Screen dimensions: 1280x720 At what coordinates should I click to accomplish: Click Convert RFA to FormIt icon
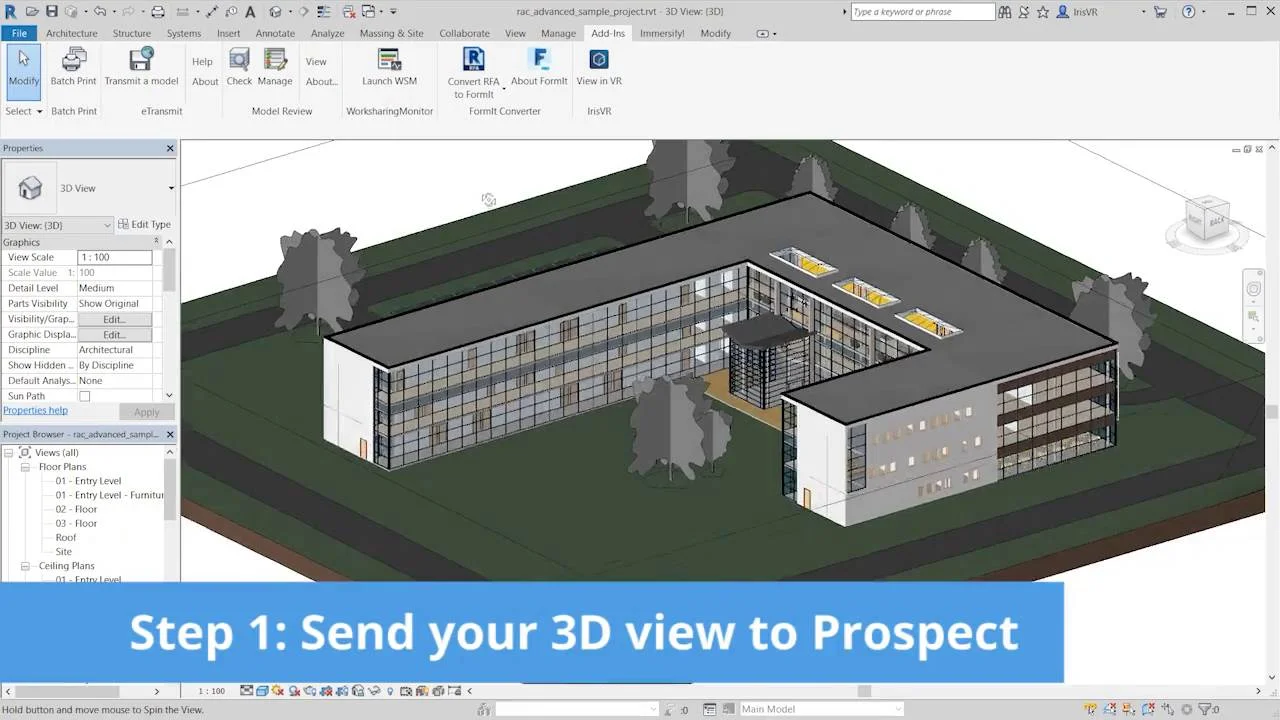[474, 59]
